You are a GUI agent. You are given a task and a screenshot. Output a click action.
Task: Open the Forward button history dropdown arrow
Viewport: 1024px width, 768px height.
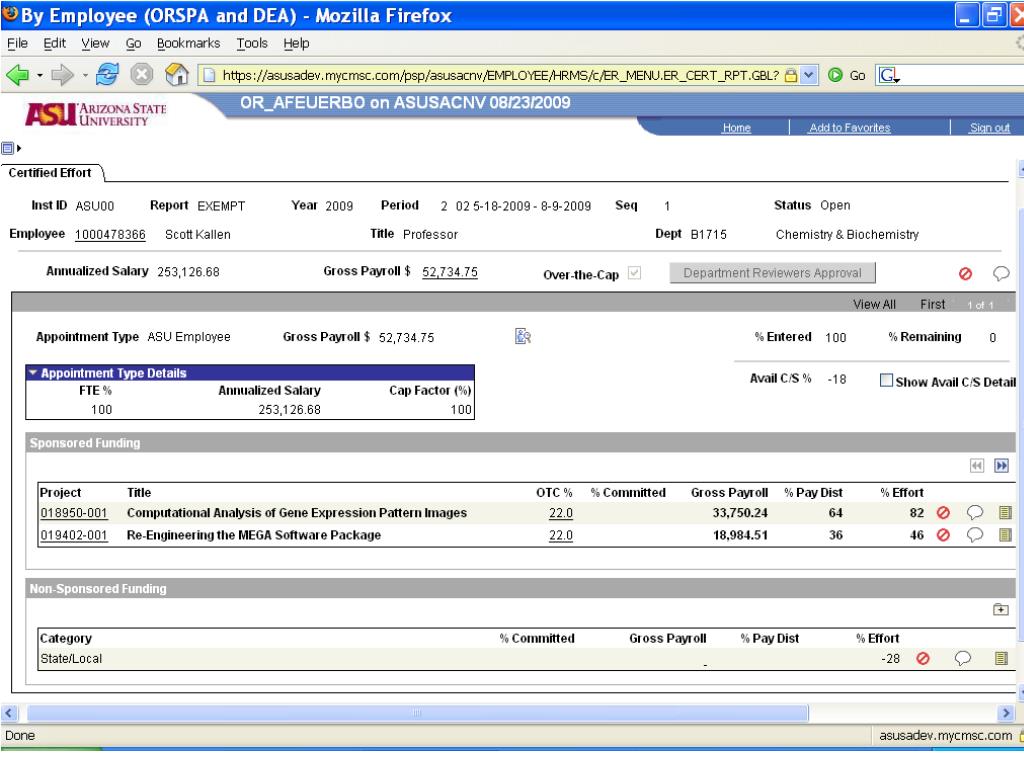[x=85, y=76]
